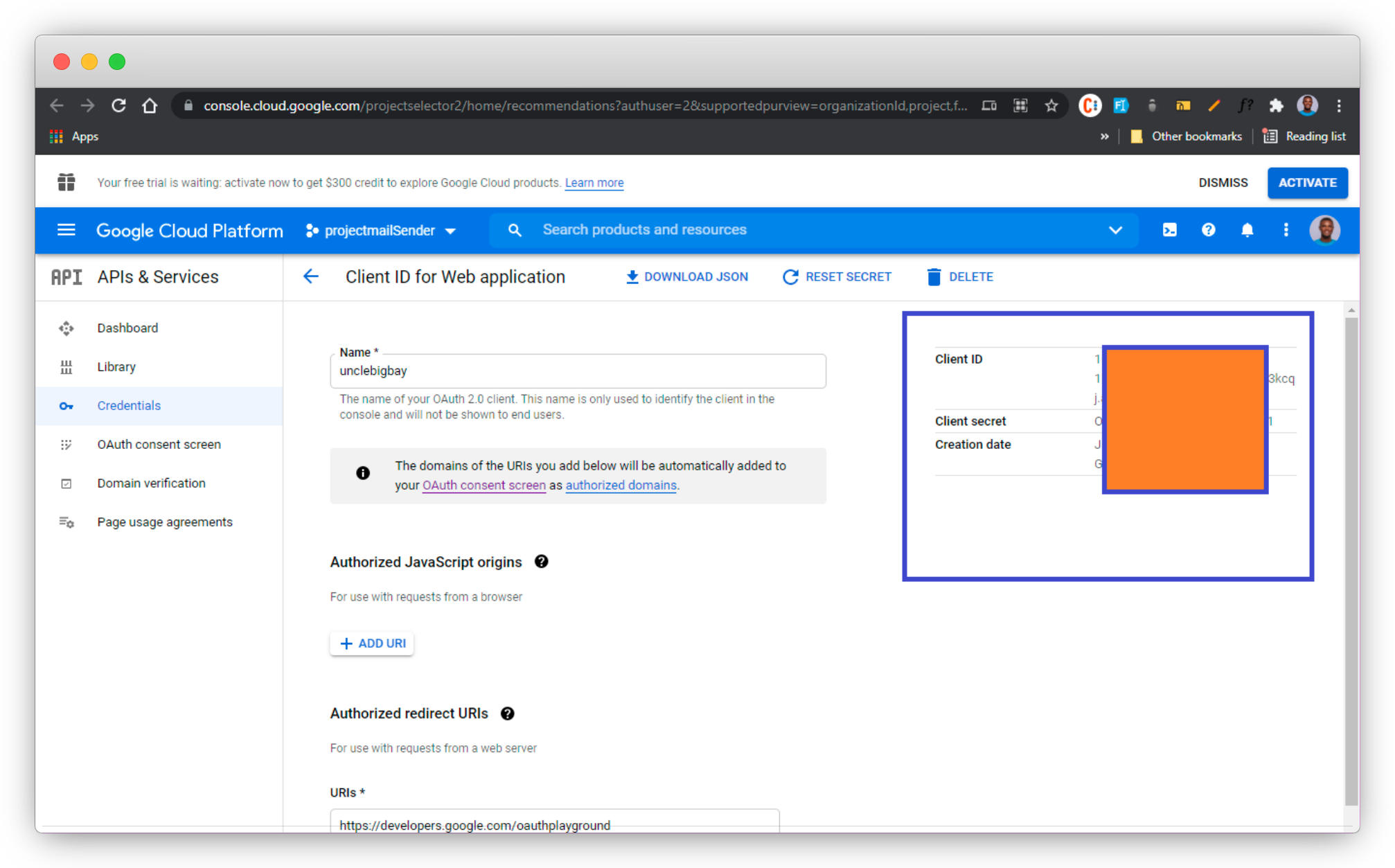The height and width of the screenshot is (868, 1395).
Task: Open the Library sidebar item
Action: [x=159, y=367]
